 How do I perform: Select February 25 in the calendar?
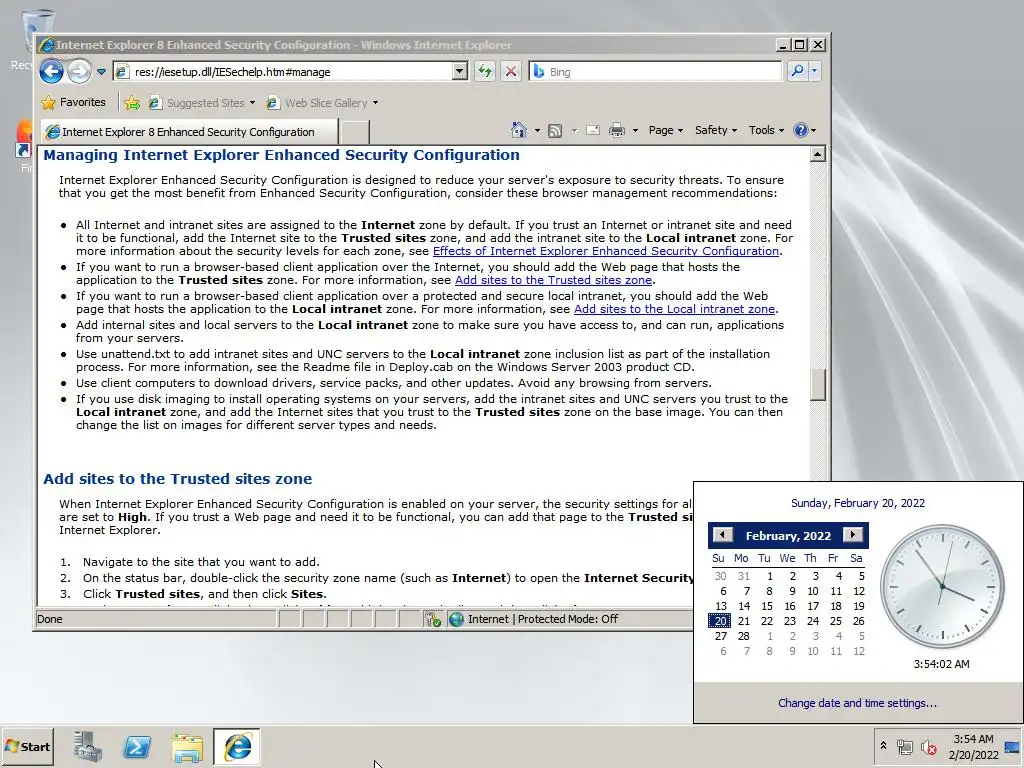point(835,621)
